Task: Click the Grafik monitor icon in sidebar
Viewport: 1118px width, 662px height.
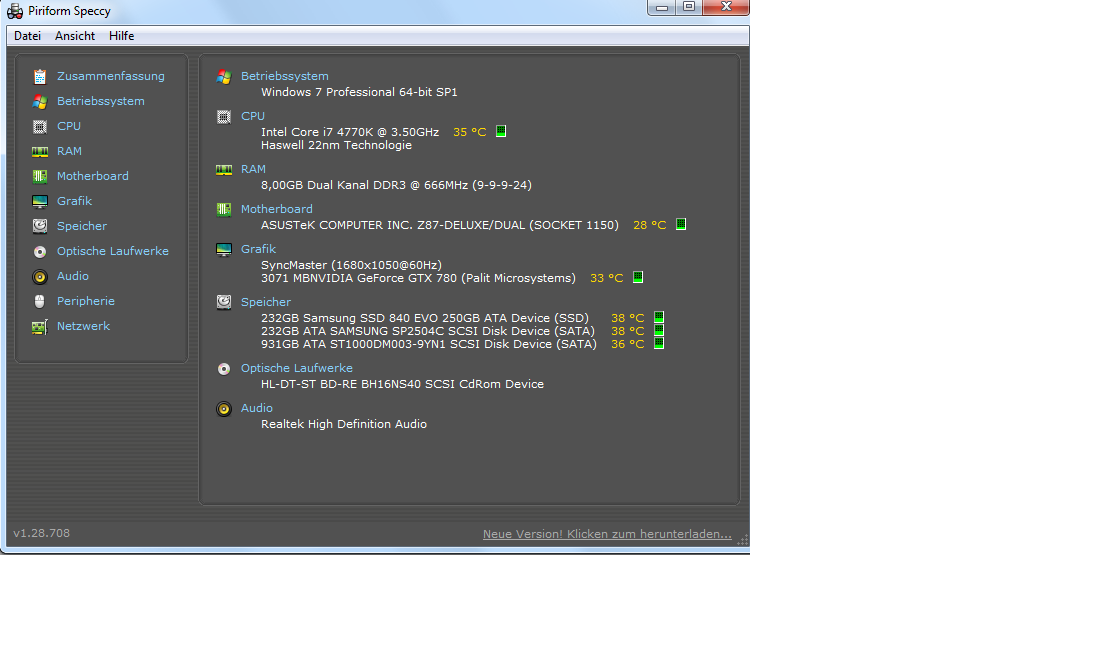Action: pyautogui.click(x=40, y=201)
